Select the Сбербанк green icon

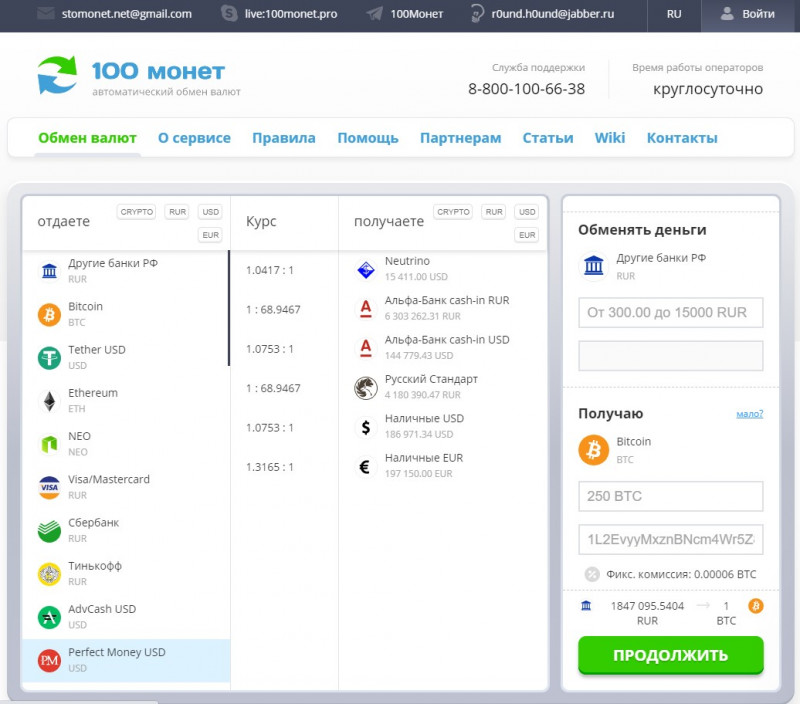click(x=49, y=531)
